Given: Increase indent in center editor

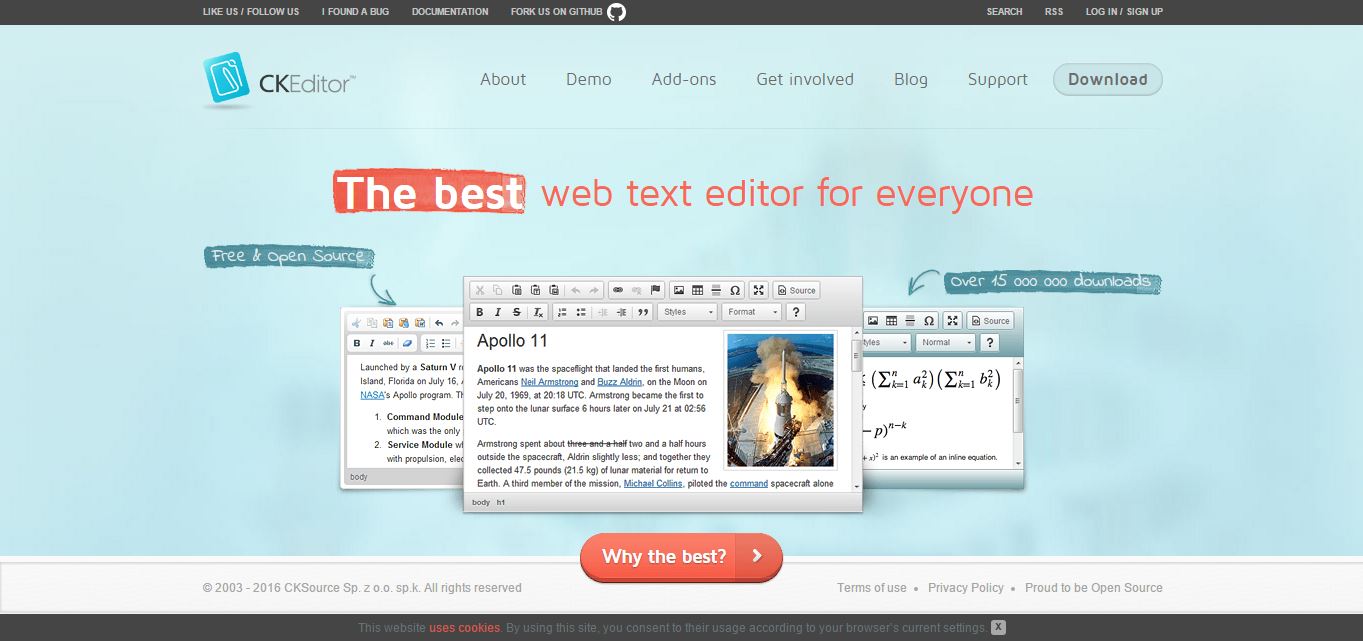Looking at the screenshot, I should [x=621, y=312].
